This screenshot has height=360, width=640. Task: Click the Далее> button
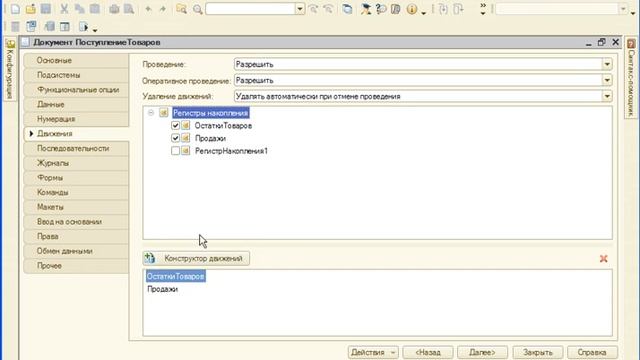point(482,352)
